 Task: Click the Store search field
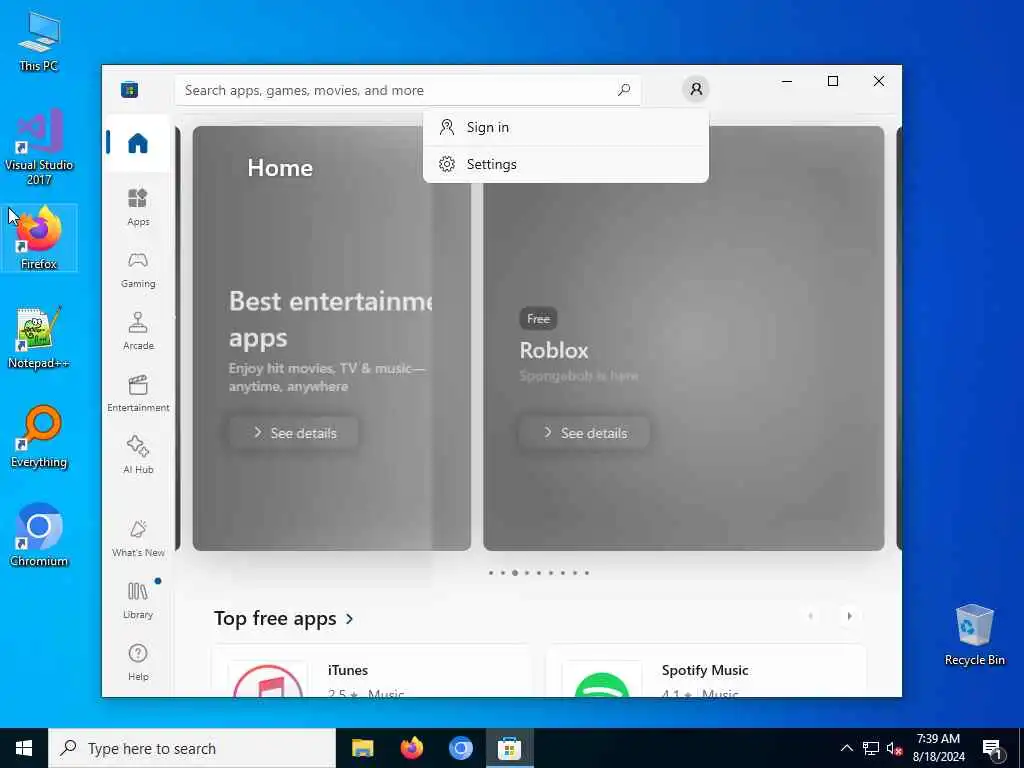point(408,90)
